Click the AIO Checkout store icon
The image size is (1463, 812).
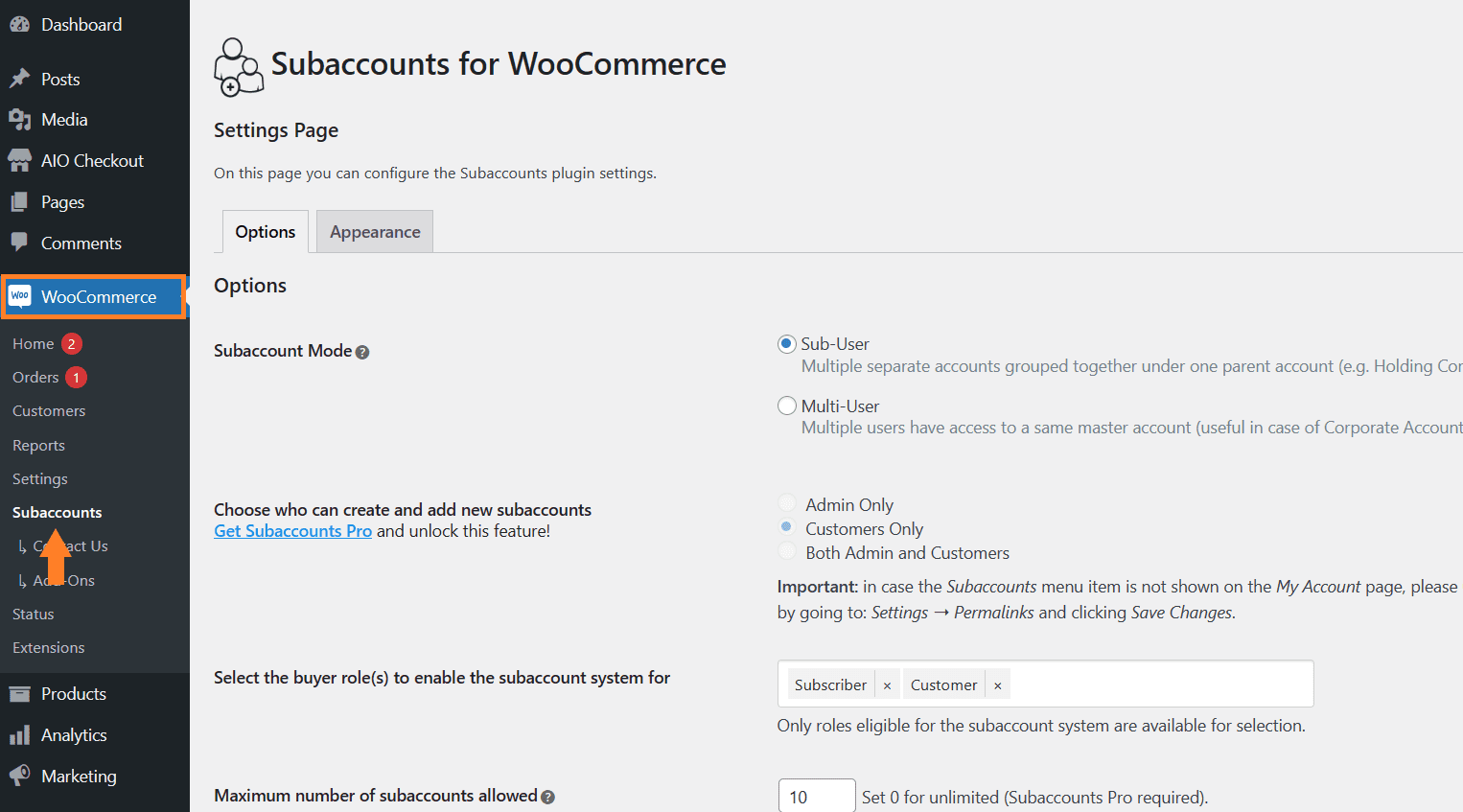(x=19, y=161)
